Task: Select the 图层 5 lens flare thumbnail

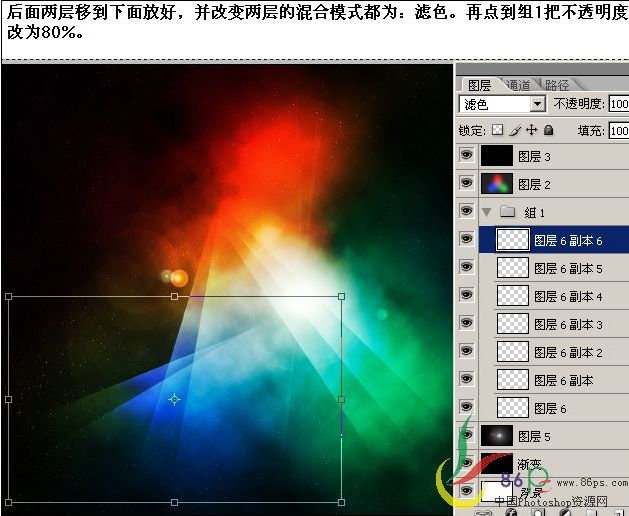Action: pyautogui.click(x=497, y=435)
